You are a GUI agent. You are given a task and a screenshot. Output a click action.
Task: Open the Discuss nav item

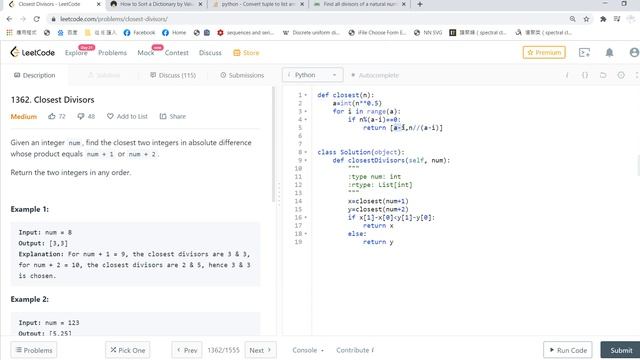click(210, 53)
